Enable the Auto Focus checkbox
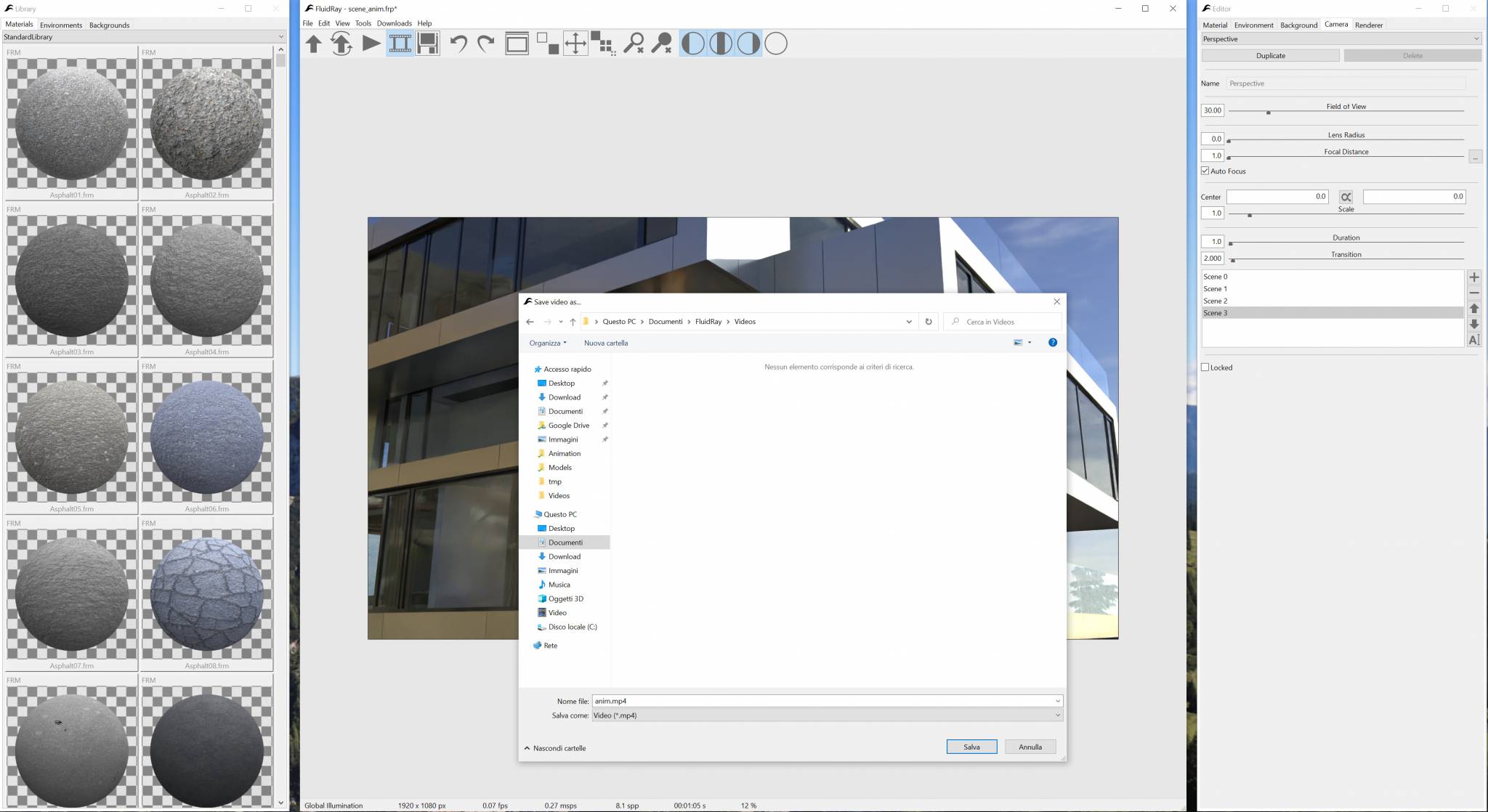 (1205, 171)
